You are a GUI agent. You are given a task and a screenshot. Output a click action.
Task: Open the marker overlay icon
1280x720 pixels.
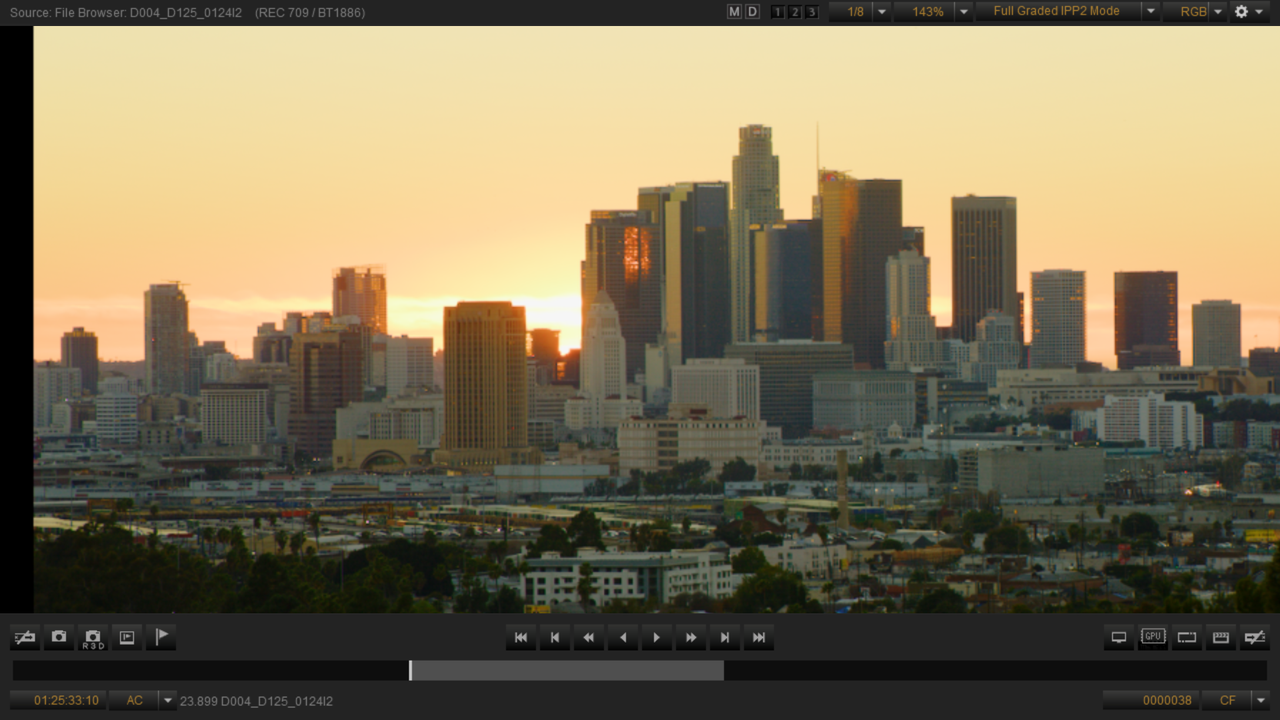pos(126,637)
